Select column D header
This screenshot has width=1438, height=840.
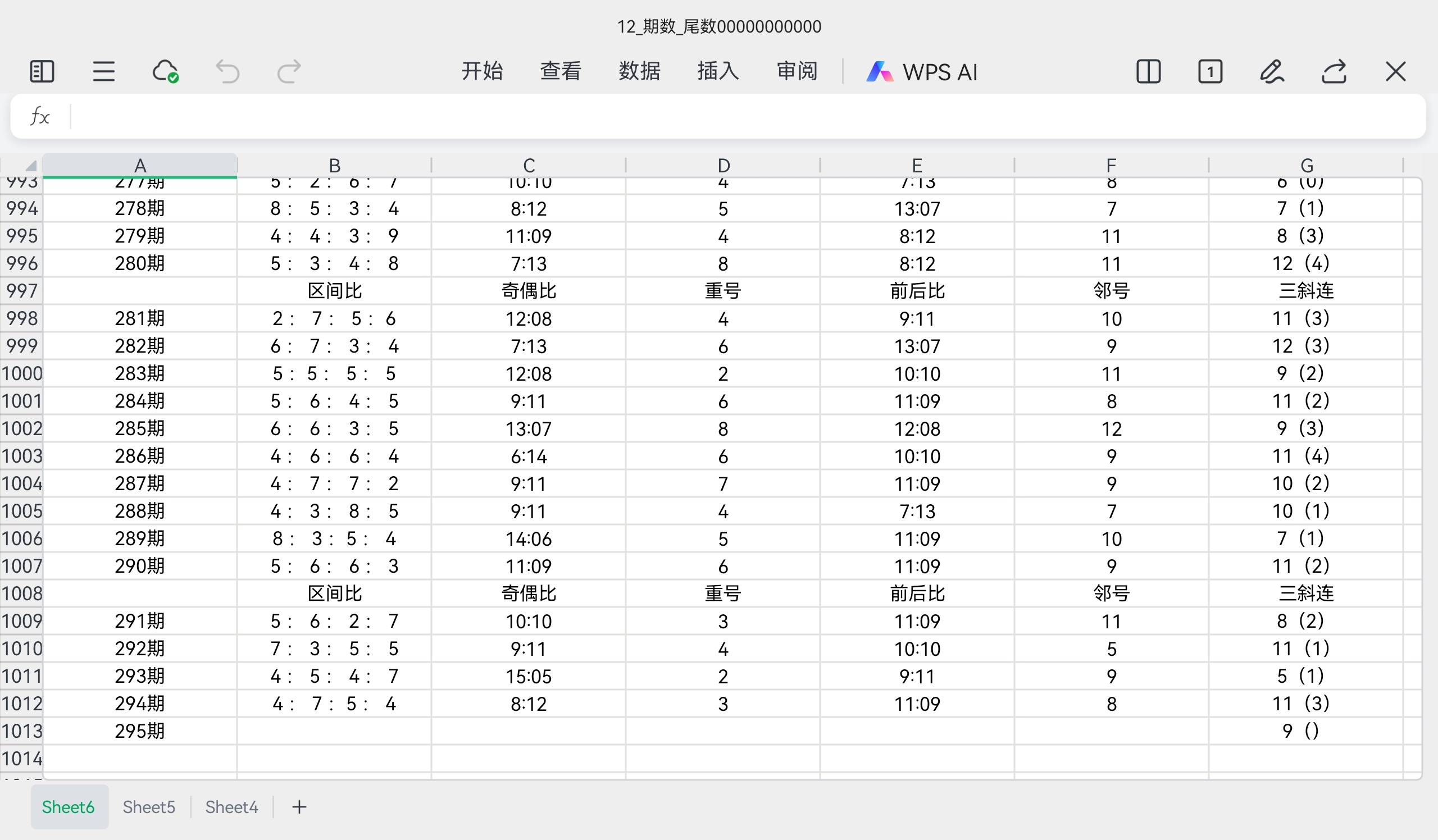pyautogui.click(x=723, y=166)
